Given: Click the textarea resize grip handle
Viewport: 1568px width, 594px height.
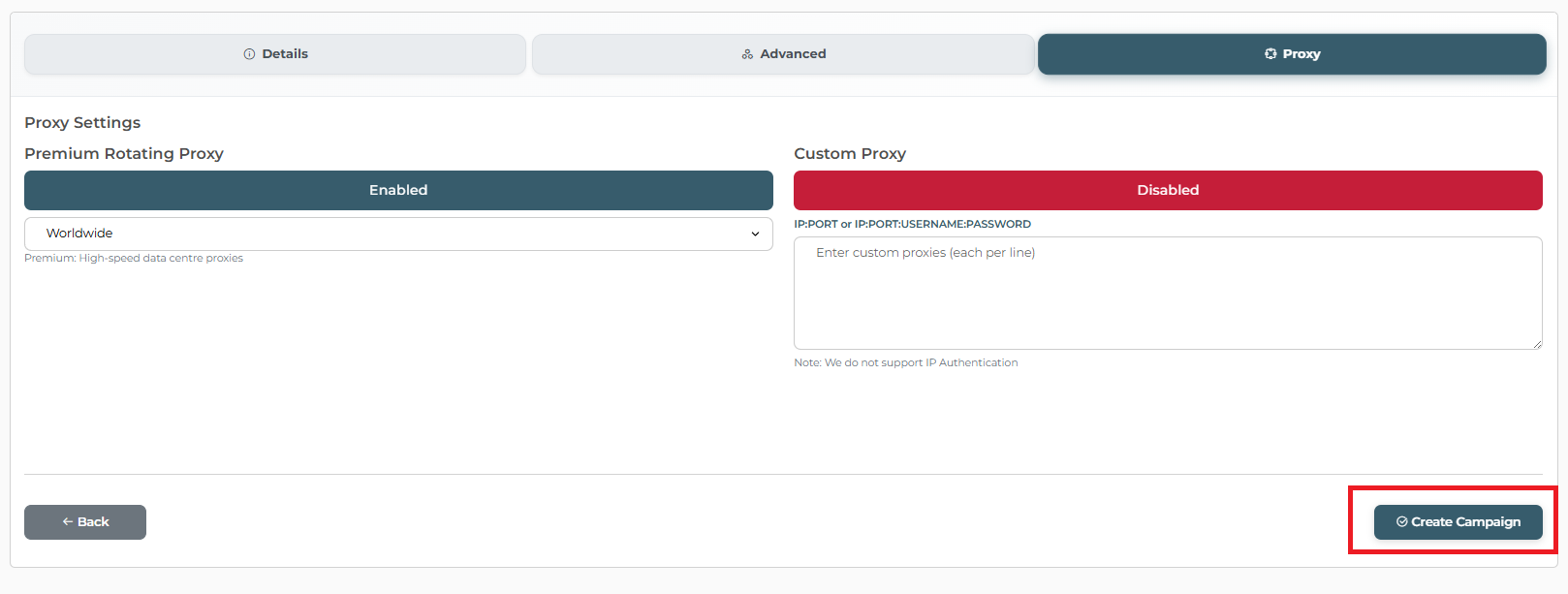Looking at the screenshot, I should [1536, 343].
